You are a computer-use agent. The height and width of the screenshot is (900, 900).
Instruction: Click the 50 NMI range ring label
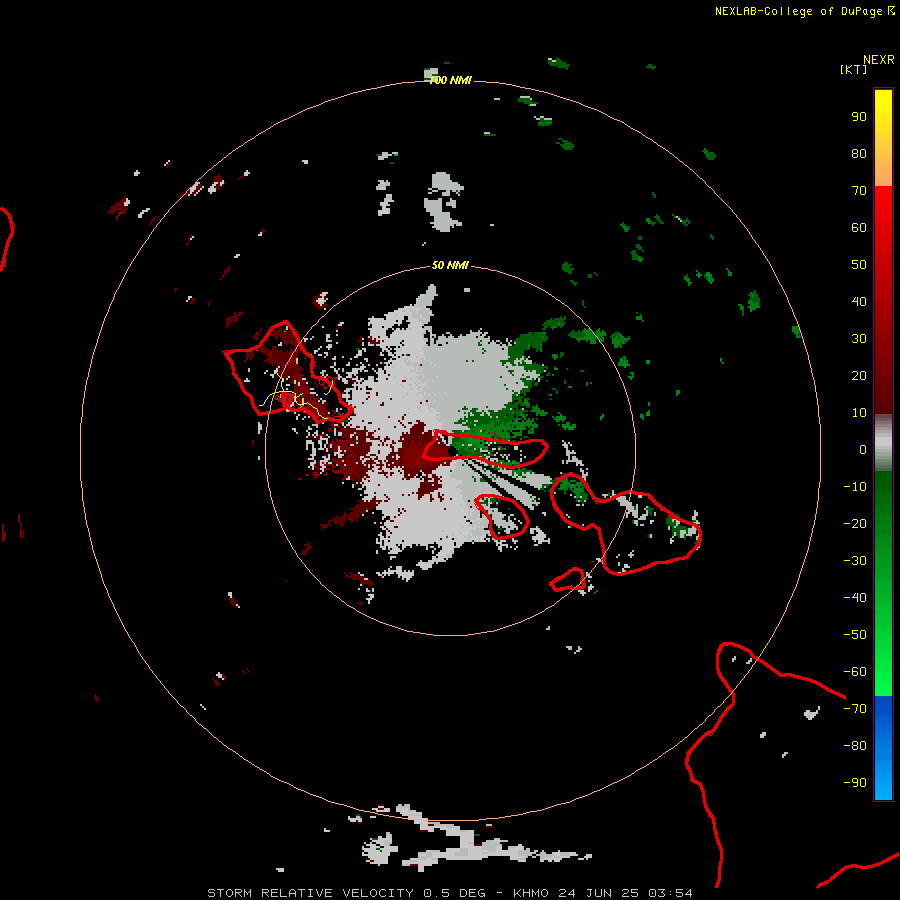point(450,265)
